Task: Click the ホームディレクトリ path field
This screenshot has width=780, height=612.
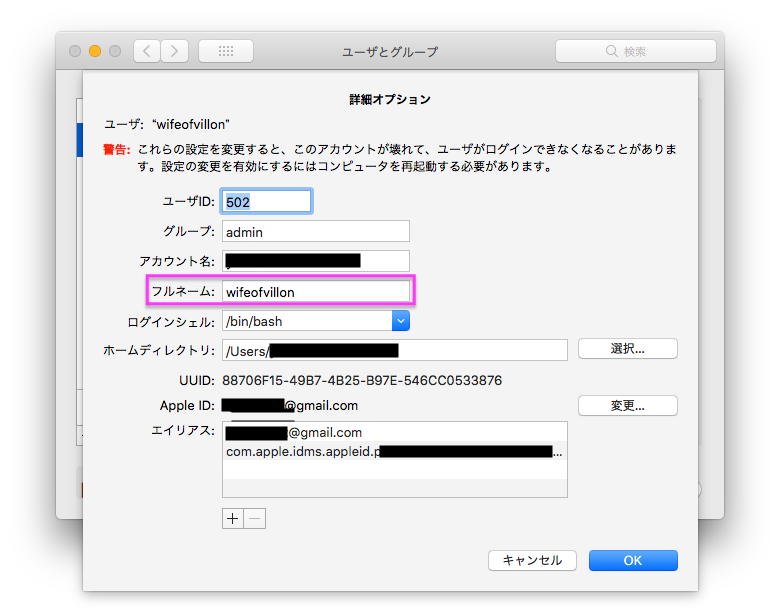Action: 394,350
